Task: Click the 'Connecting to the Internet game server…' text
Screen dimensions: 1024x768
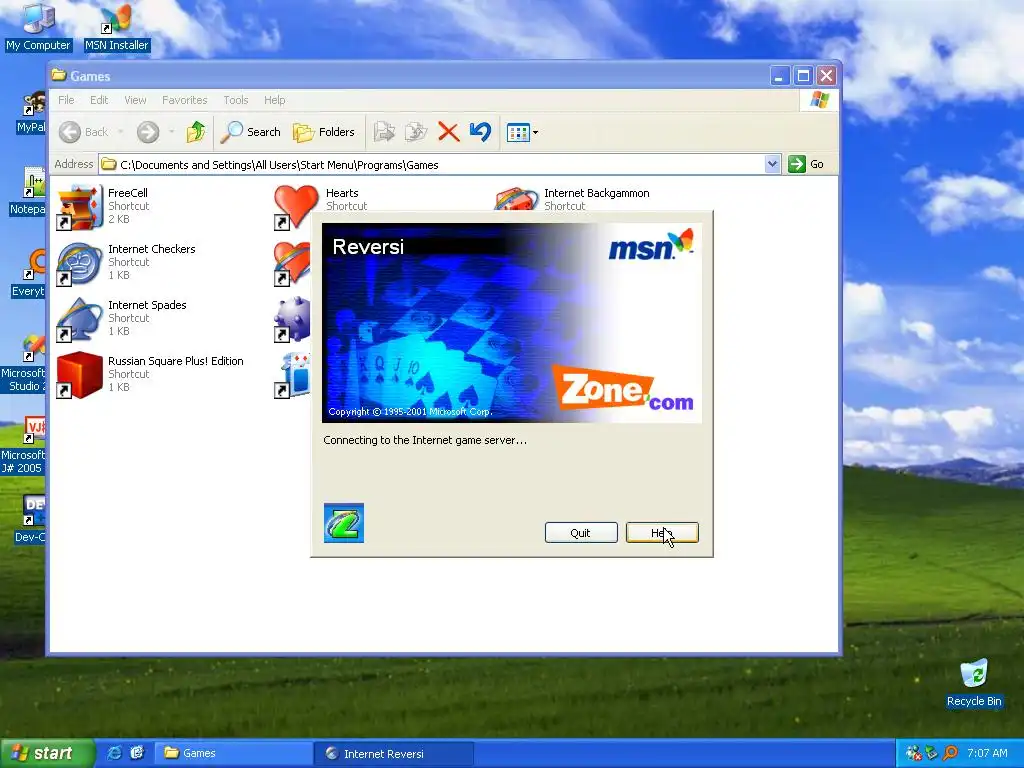Action: tap(425, 440)
